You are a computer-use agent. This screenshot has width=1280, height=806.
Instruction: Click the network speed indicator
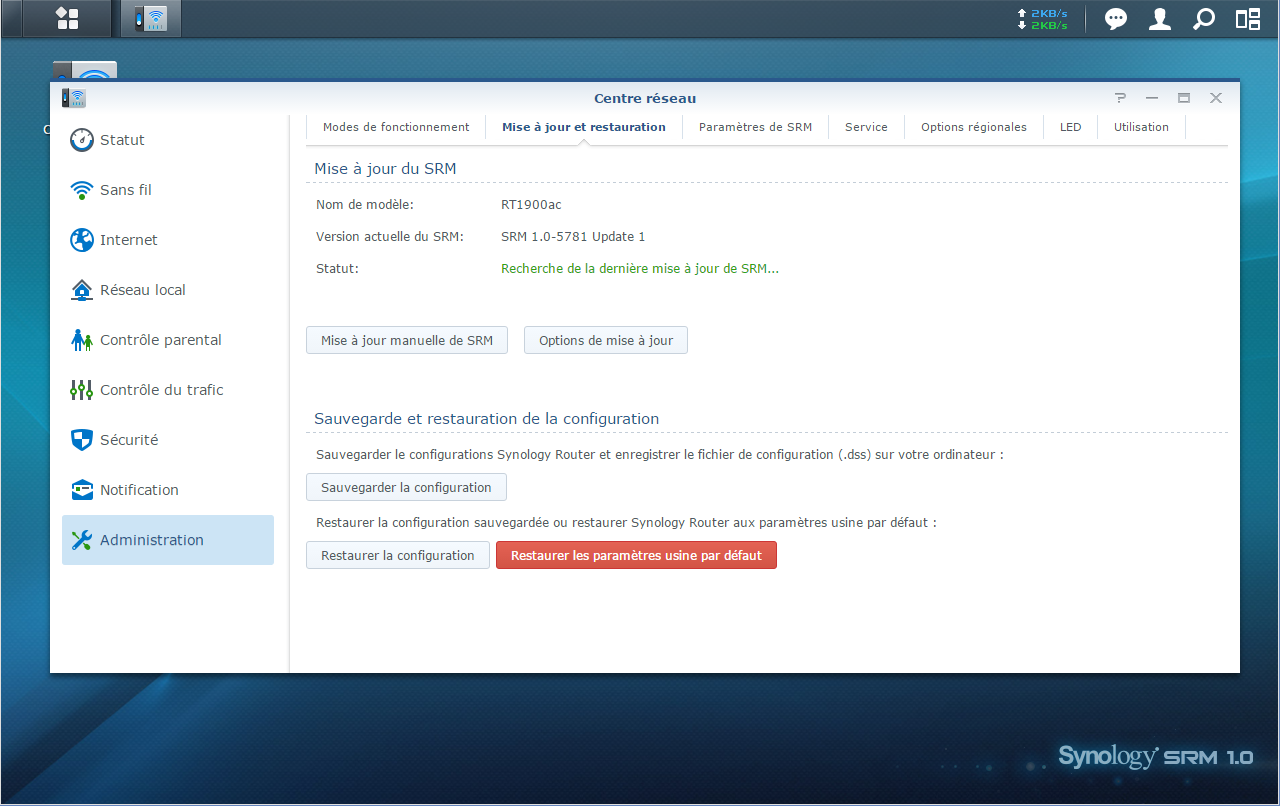[1042, 19]
